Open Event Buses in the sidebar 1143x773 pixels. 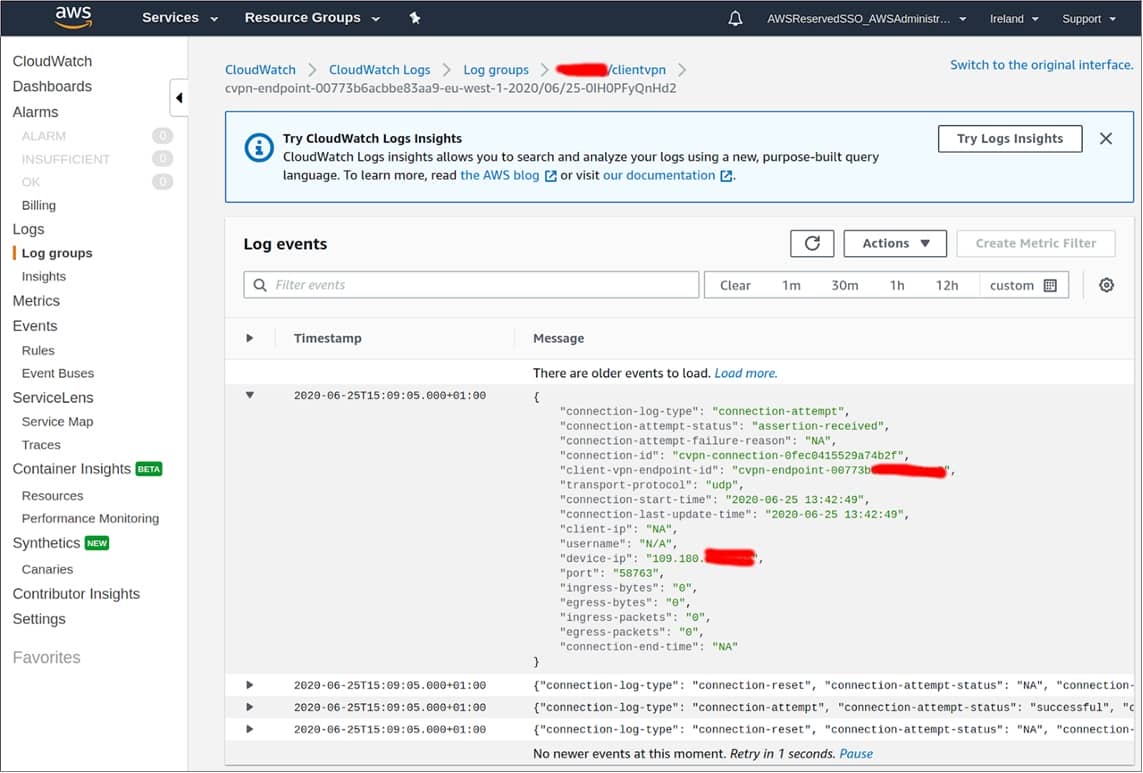(x=58, y=373)
